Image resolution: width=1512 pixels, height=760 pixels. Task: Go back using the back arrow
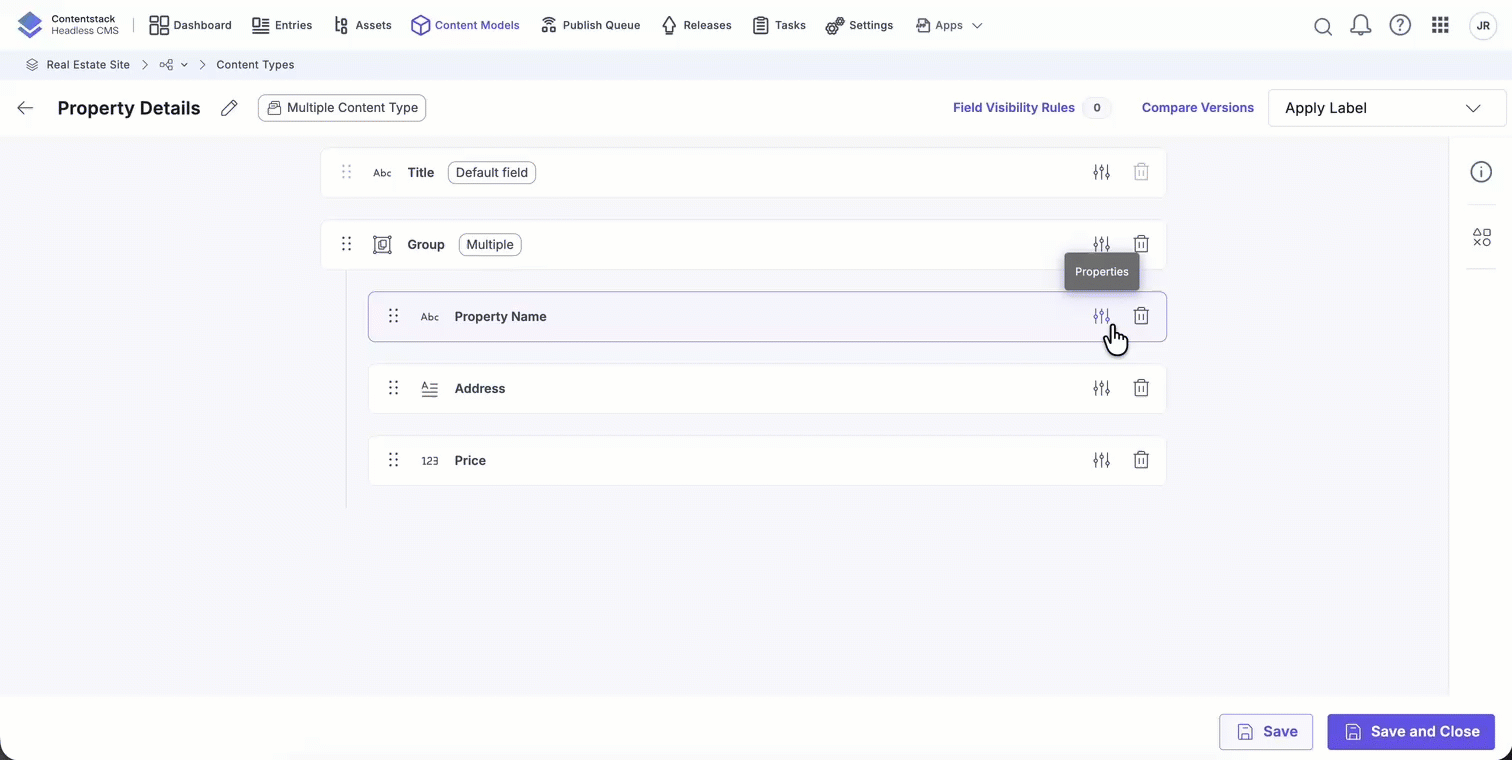[x=25, y=108]
